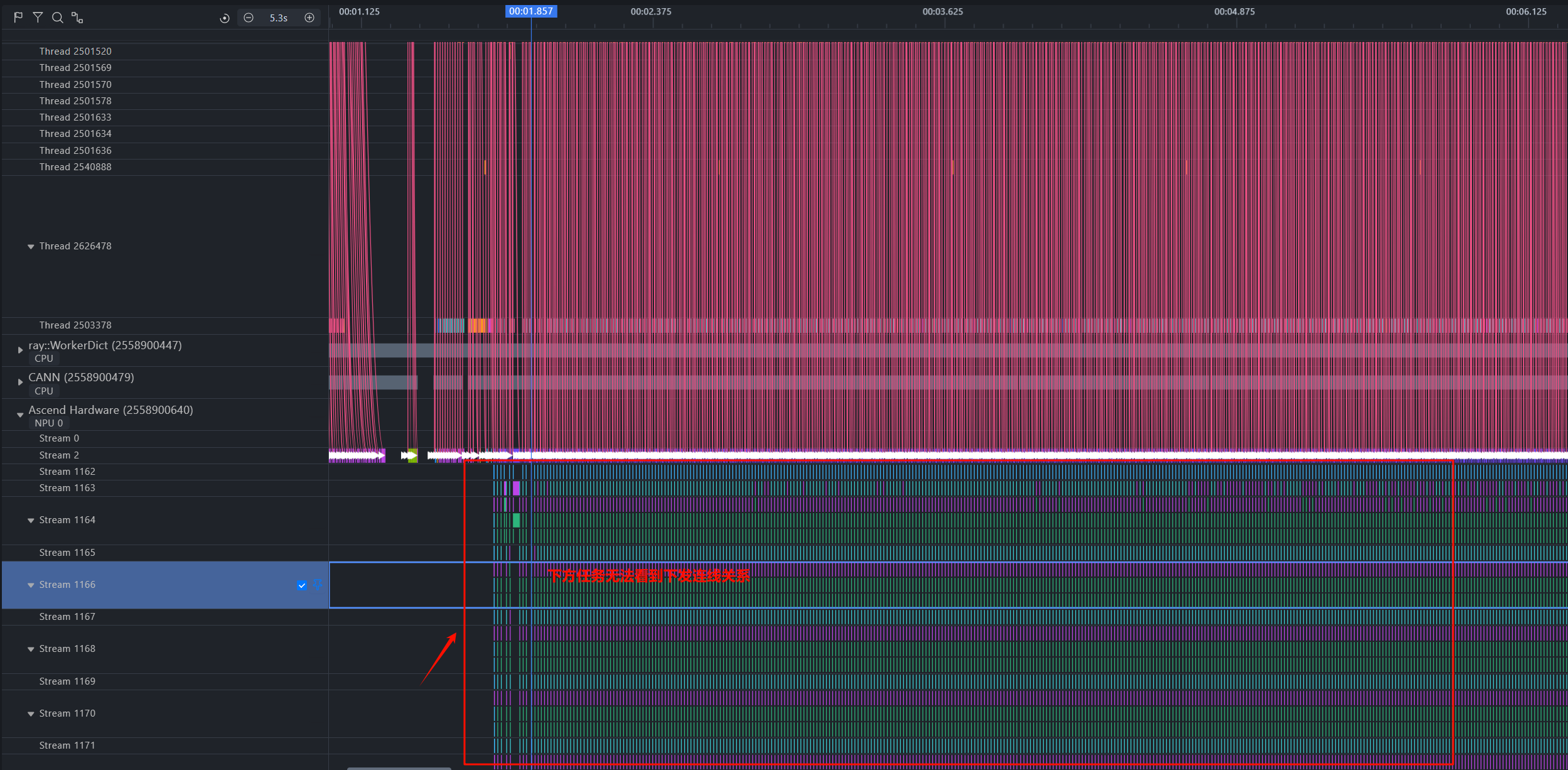1568x770 pixels.
Task: Click the connection lines flow icon
Action: pos(77,18)
